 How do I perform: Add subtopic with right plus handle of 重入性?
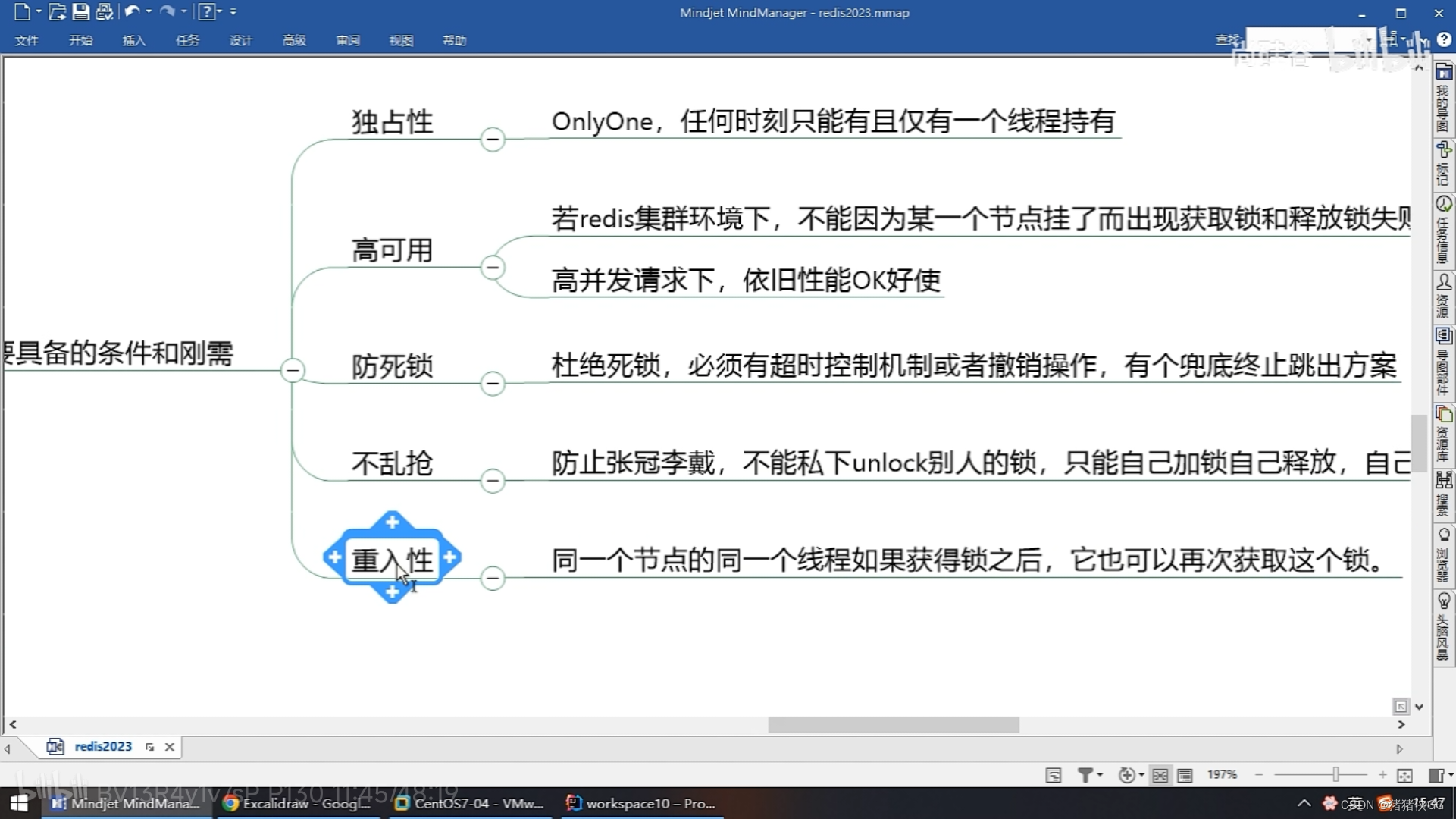click(x=450, y=557)
